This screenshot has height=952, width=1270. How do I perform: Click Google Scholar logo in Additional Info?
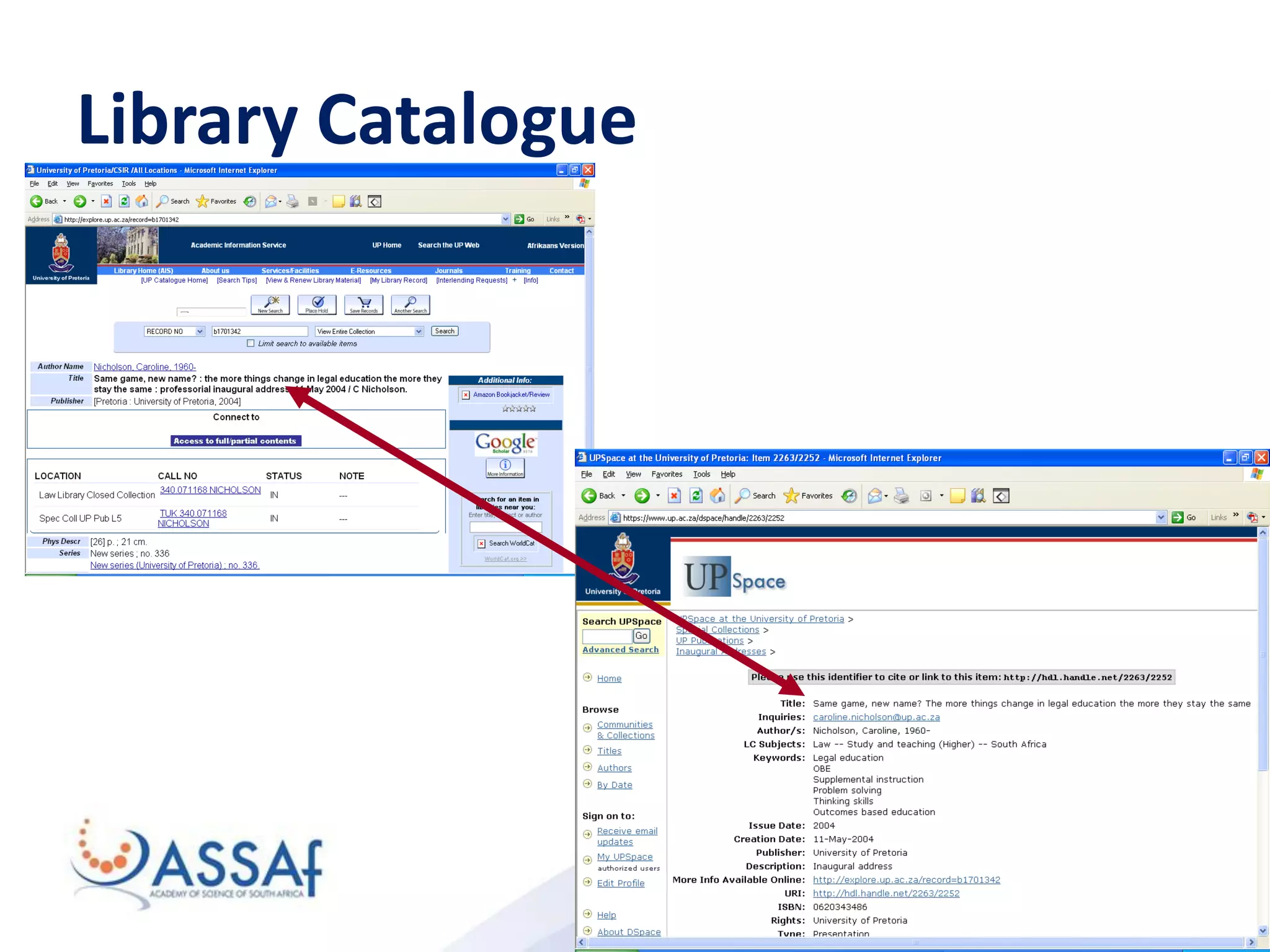pyautogui.click(x=505, y=444)
